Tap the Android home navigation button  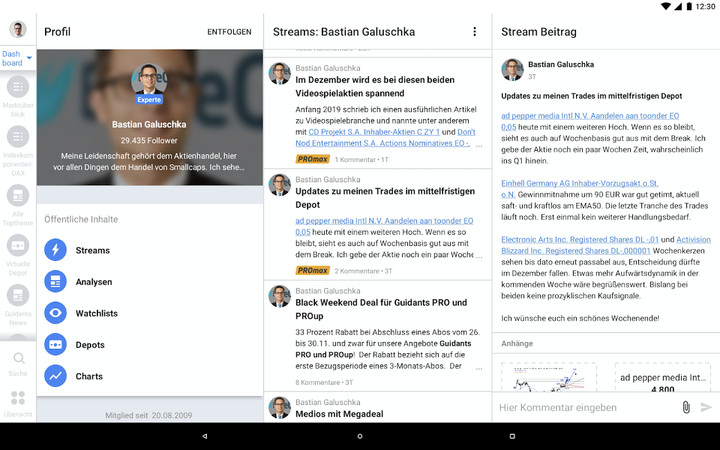pyautogui.click(x=360, y=436)
